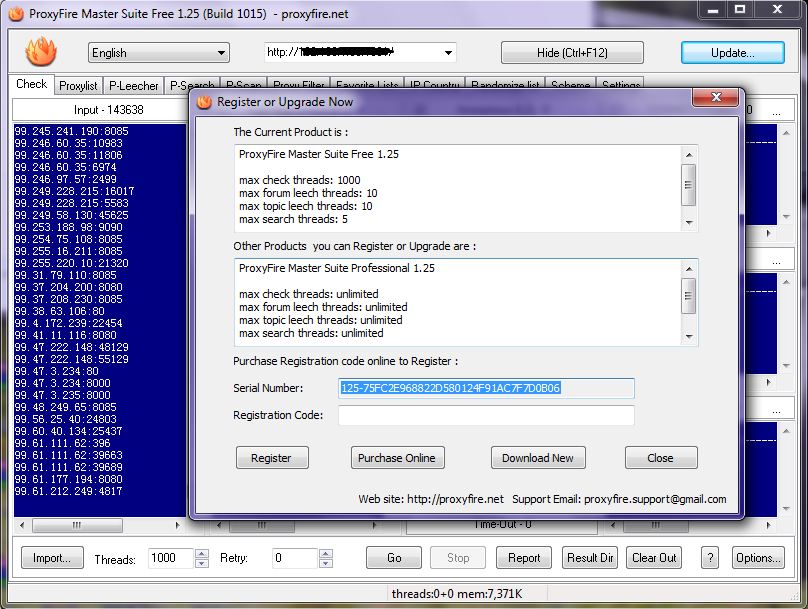The image size is (808, 609).
Task: Click the flame icon in main window title bar
Action: click(16, 13)
